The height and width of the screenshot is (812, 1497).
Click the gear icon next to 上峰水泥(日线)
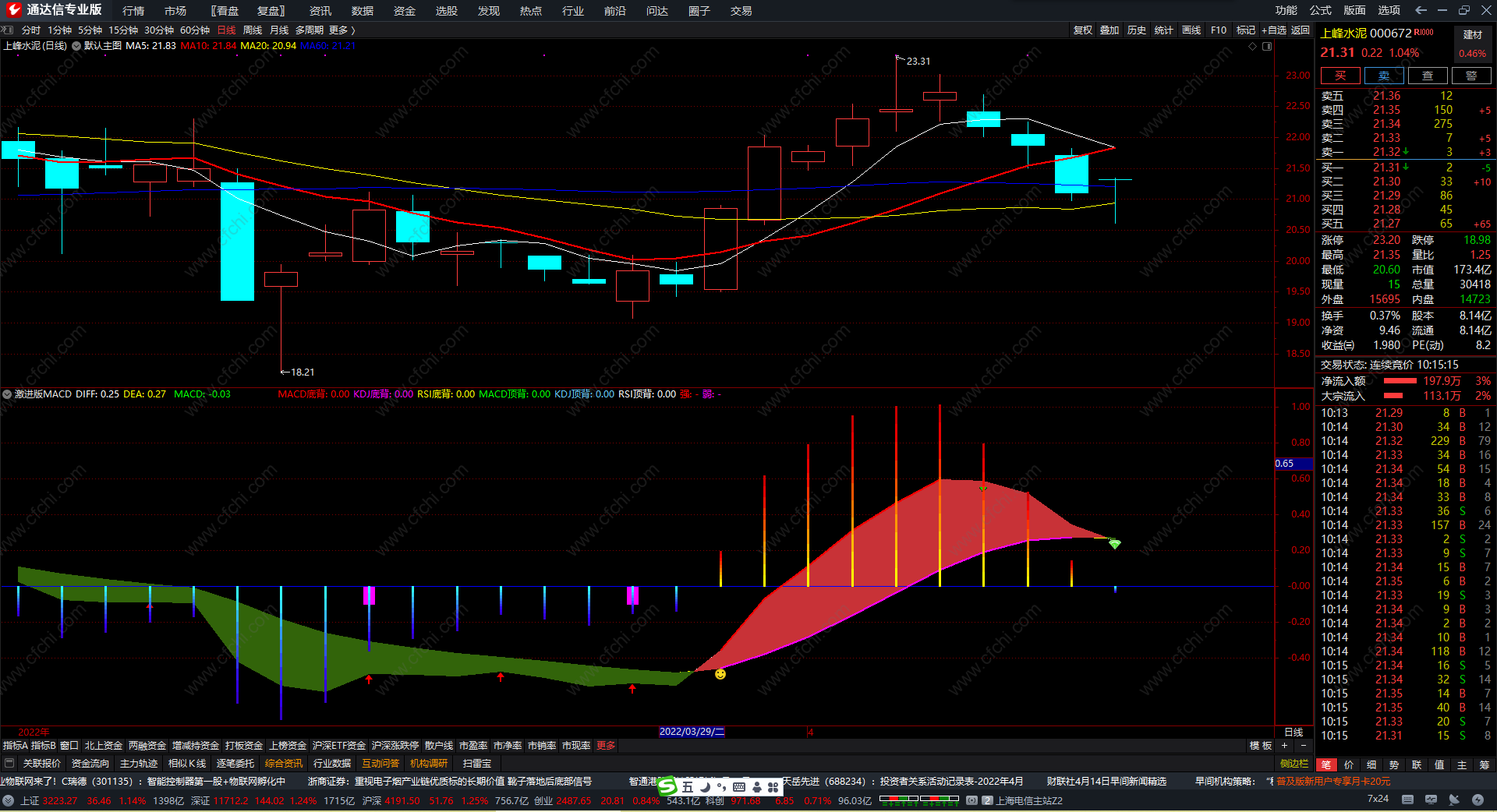(76, 46)
